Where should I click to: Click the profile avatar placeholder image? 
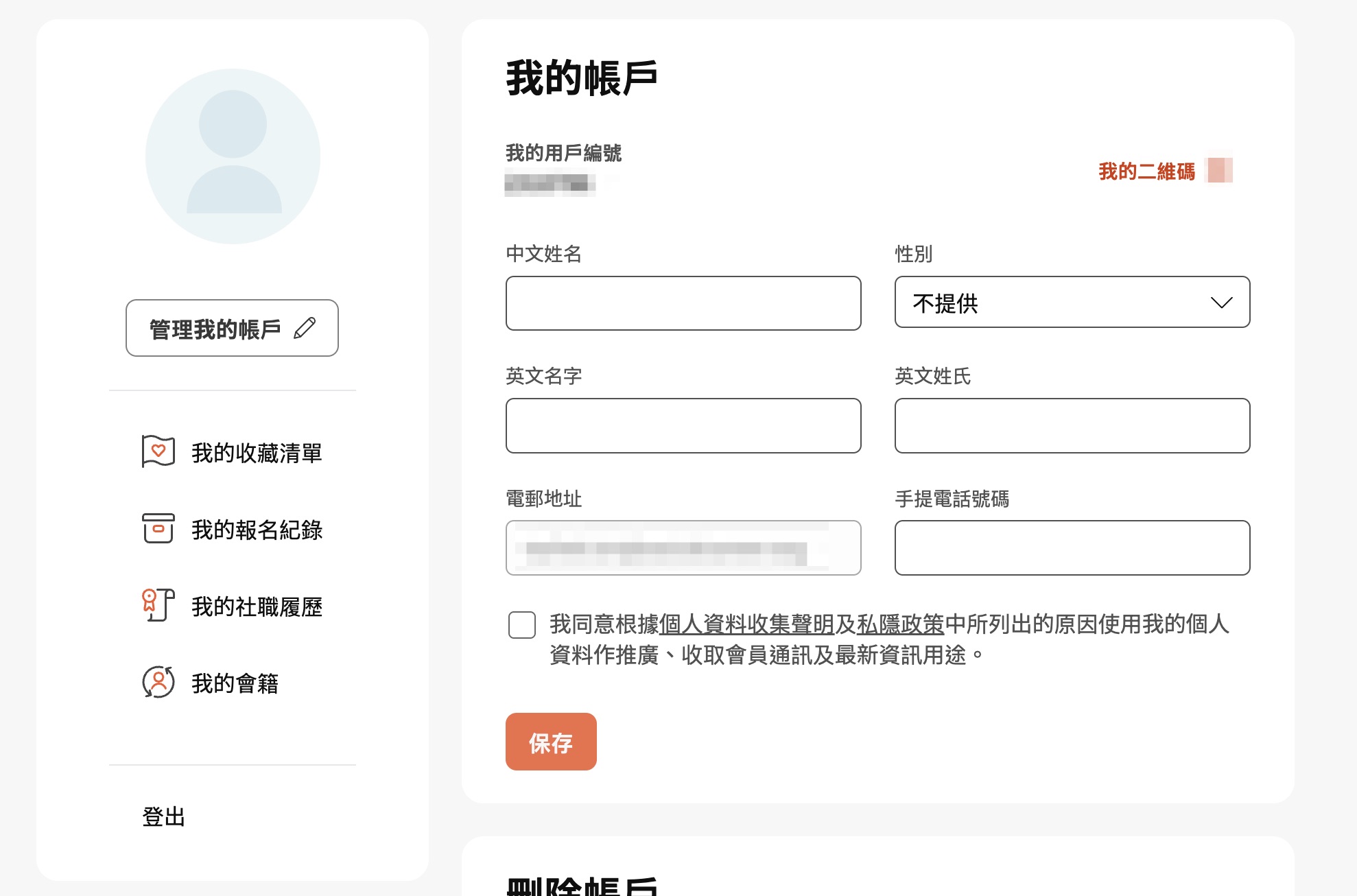coord(233,156)
